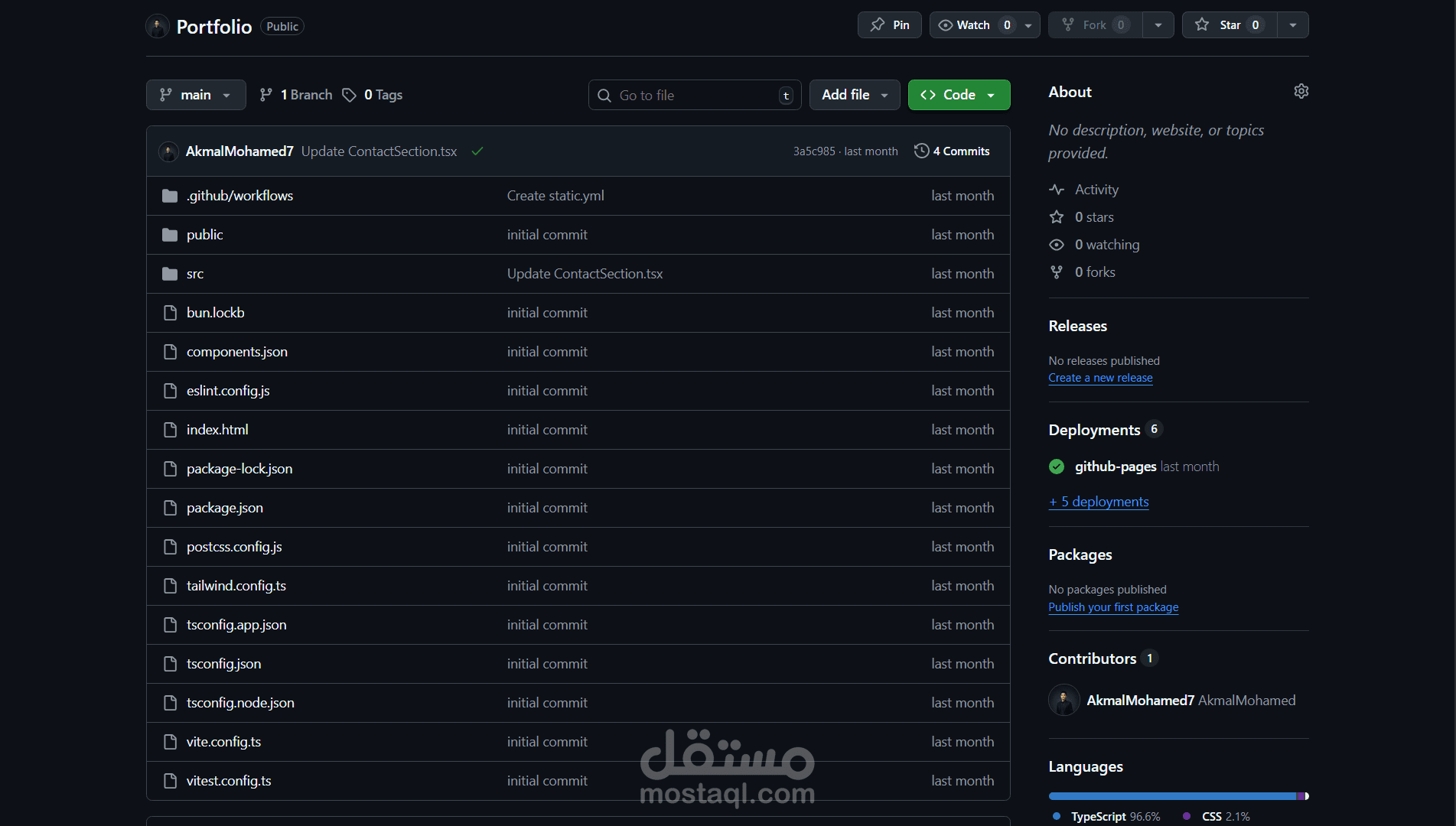This screenshot has width=1456, height=826.
Task: Click the file icon beside tsconfig.json
Action: pyautogui.click(x=170, y=664)
